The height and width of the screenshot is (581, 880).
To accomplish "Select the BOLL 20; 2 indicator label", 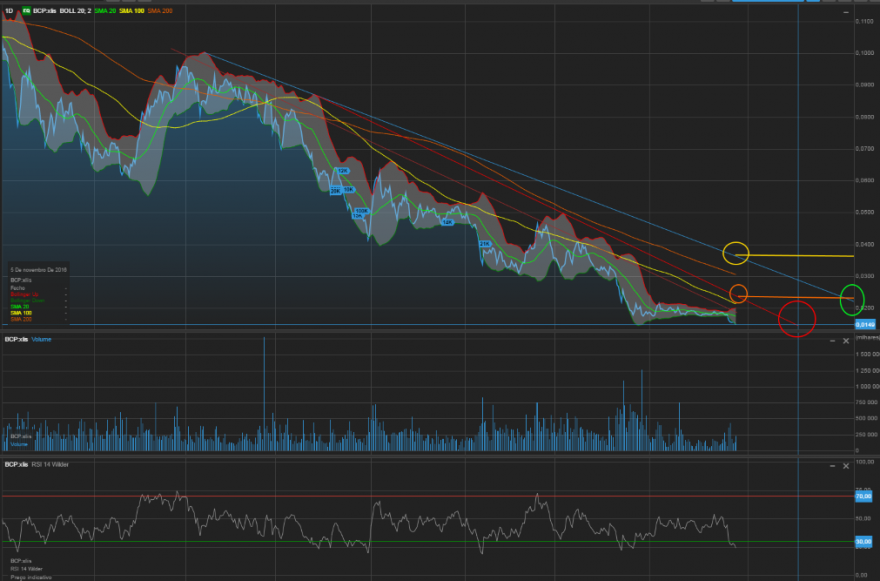I will point(75,11).
